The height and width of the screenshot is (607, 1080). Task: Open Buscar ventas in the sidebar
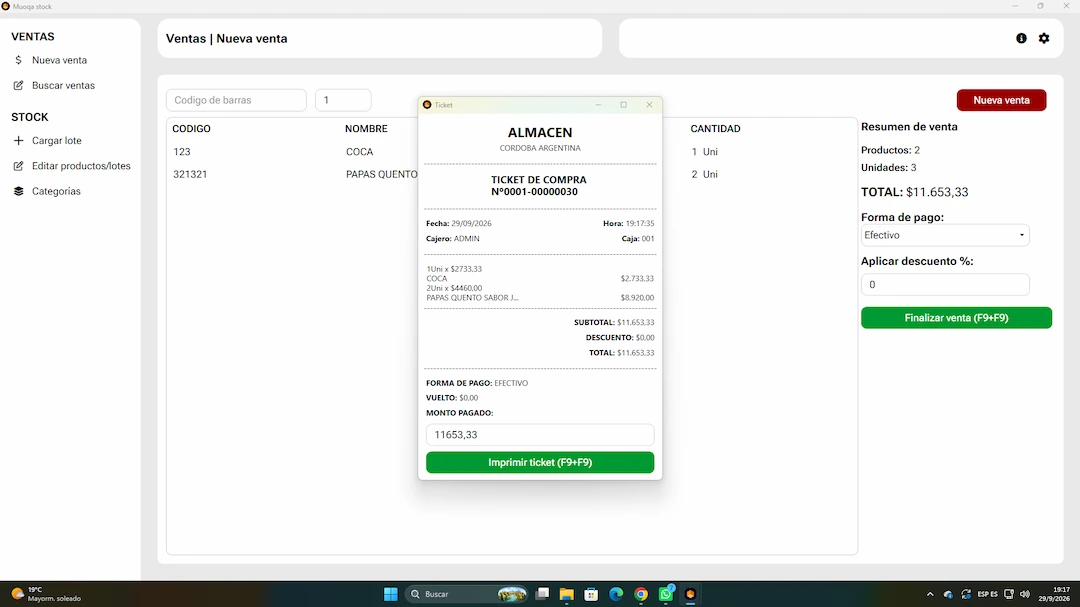click(63, 85)
